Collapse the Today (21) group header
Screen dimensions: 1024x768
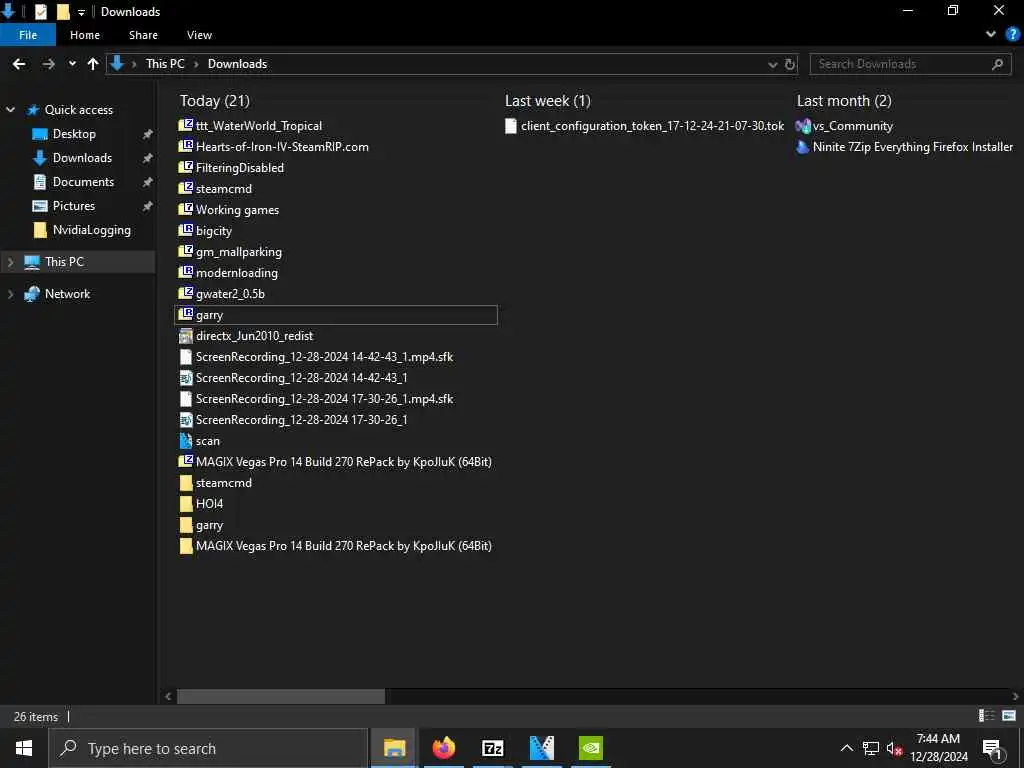click(x=214, y=101)
